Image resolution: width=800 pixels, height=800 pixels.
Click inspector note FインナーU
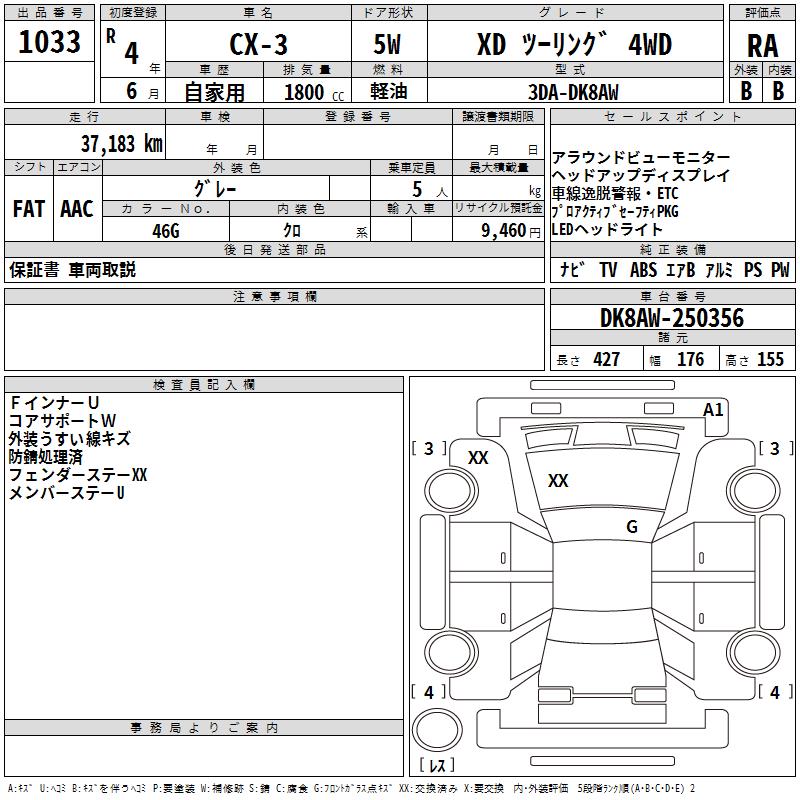click(54, 403)
